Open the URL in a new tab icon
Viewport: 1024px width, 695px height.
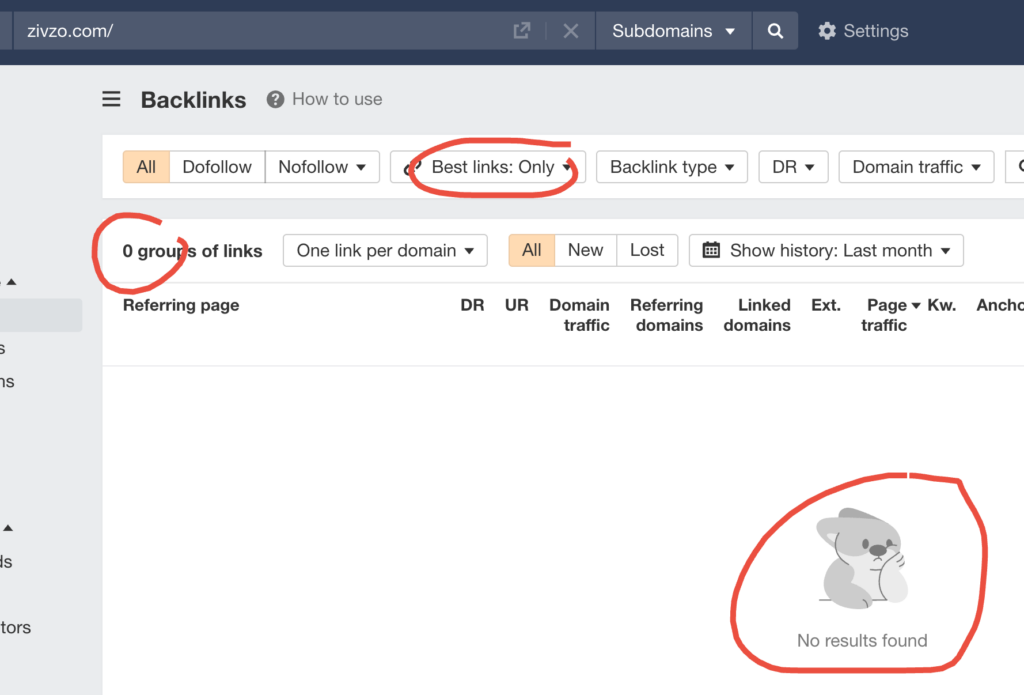(x=522, y=31)
